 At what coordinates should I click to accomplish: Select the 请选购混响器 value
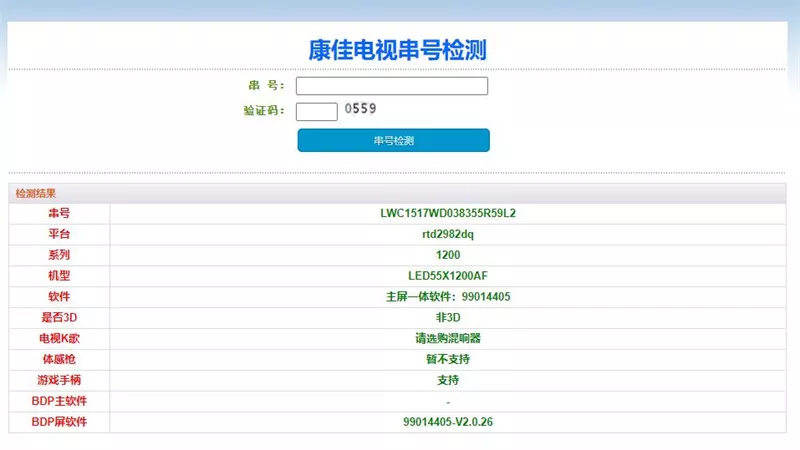click(447, 338)
